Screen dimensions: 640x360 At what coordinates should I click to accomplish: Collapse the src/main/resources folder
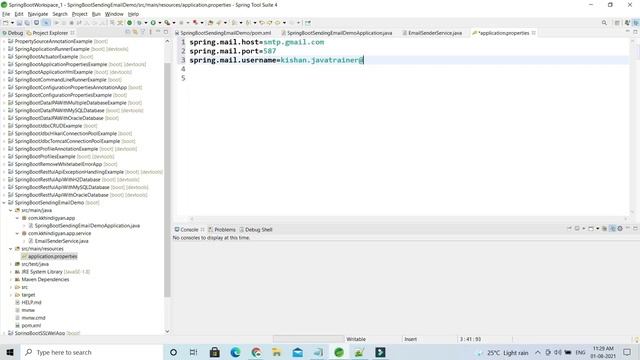point(11,249)
